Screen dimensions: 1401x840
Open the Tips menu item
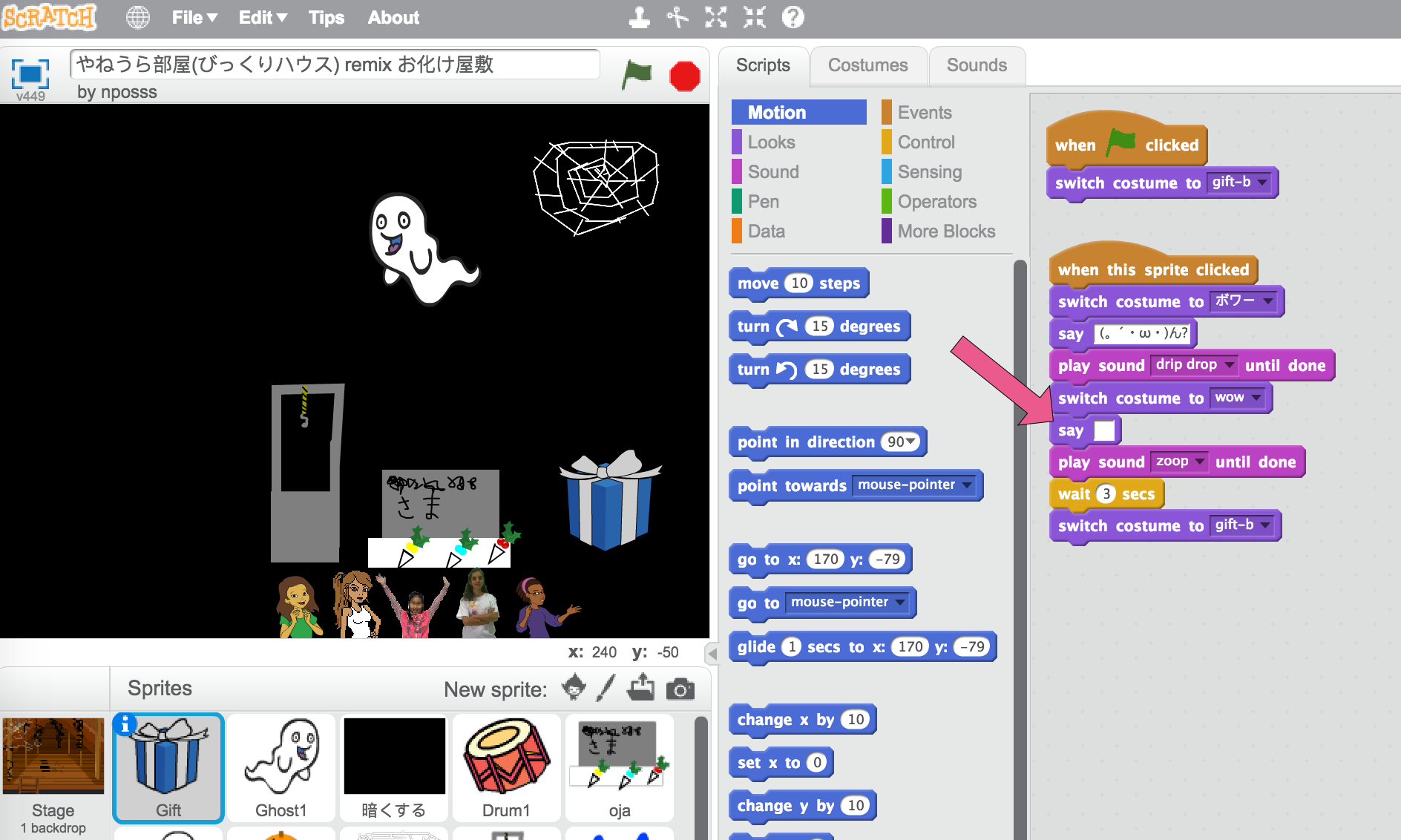point(327,17)
